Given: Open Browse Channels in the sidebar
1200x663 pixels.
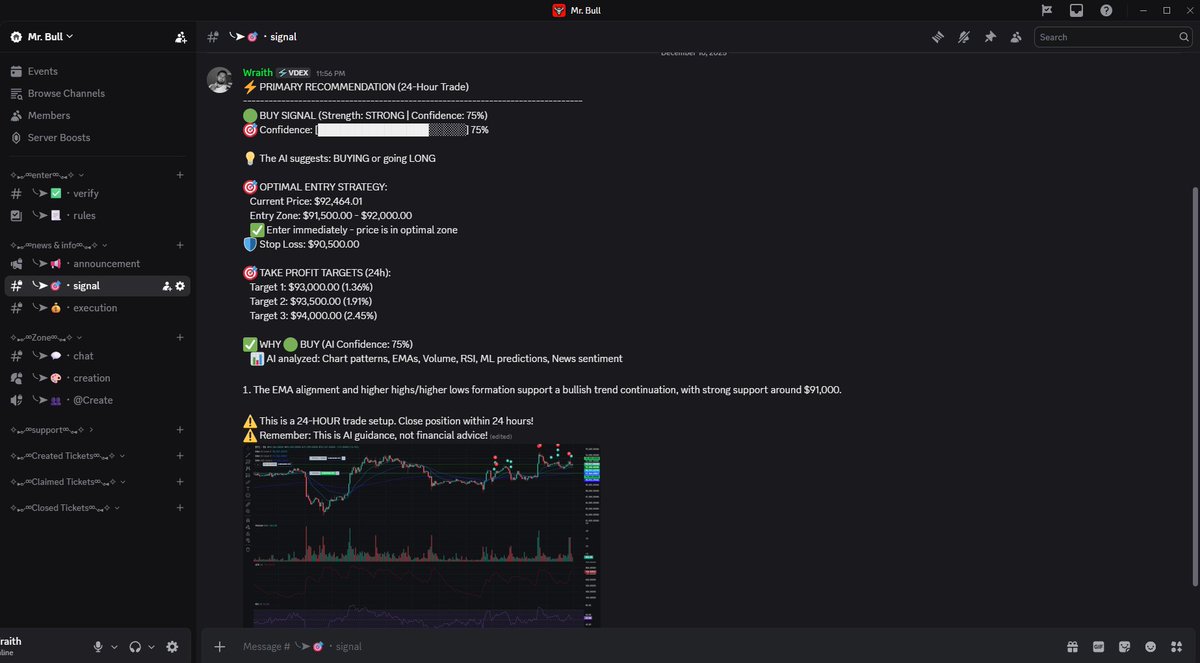Looking at the screenshot, I should [98, 93].
